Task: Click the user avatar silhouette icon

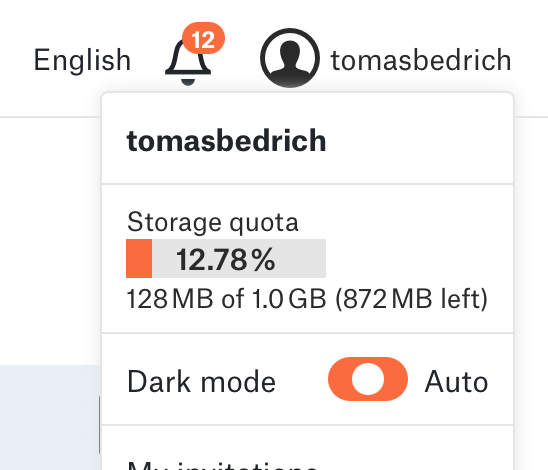Action: tap(290, 58)
